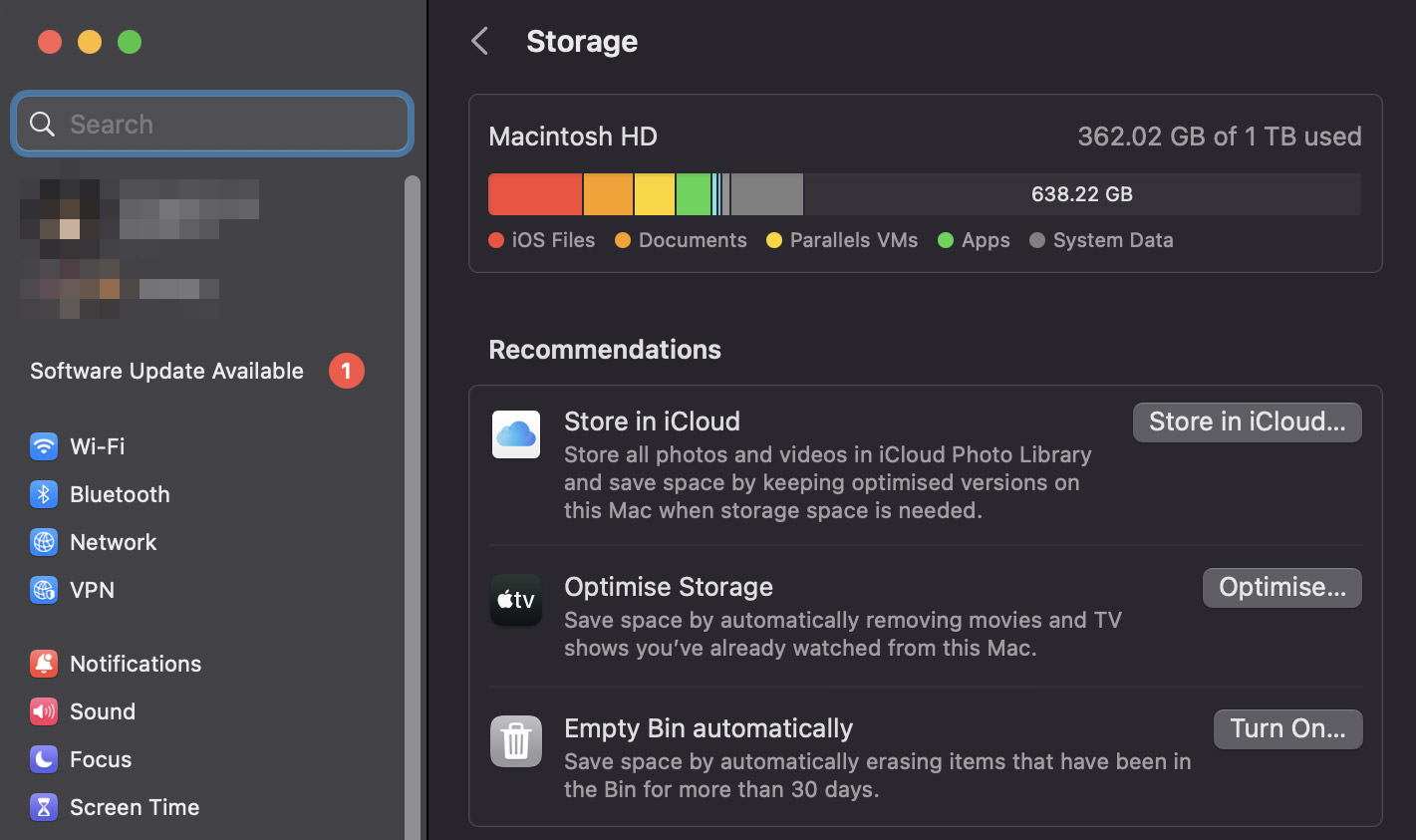Select Network in the sidebar

point(114,542)
